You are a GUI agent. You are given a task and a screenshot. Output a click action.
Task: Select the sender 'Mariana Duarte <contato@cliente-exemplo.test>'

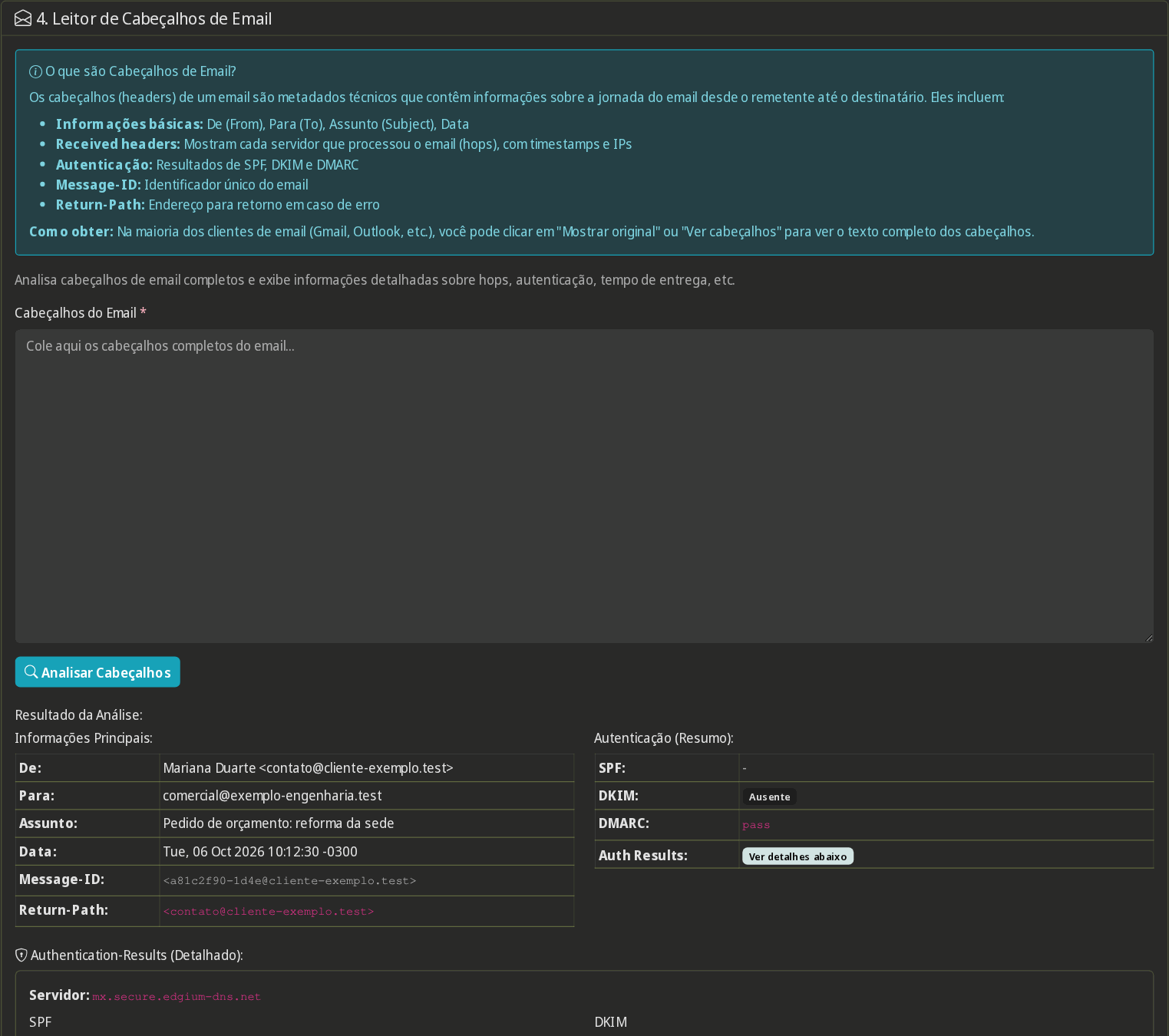tap(308, 768)
